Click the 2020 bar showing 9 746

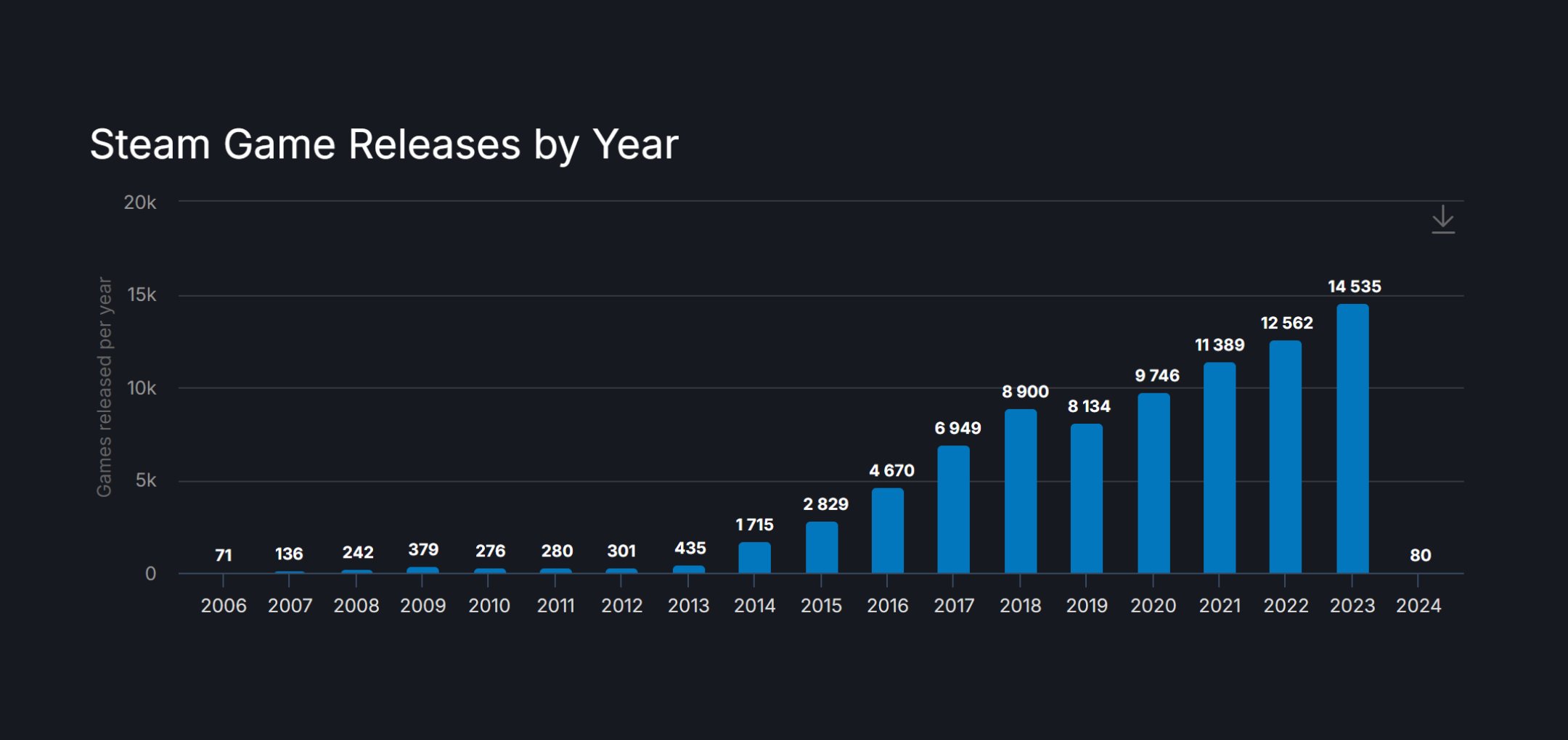[1153, 483]
